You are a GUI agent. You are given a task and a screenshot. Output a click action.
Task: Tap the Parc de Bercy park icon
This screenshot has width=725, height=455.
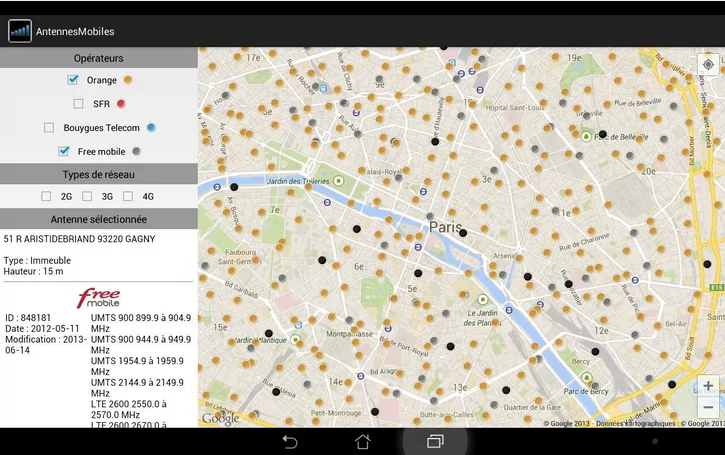pyautogui.click(x=587, y=378)
